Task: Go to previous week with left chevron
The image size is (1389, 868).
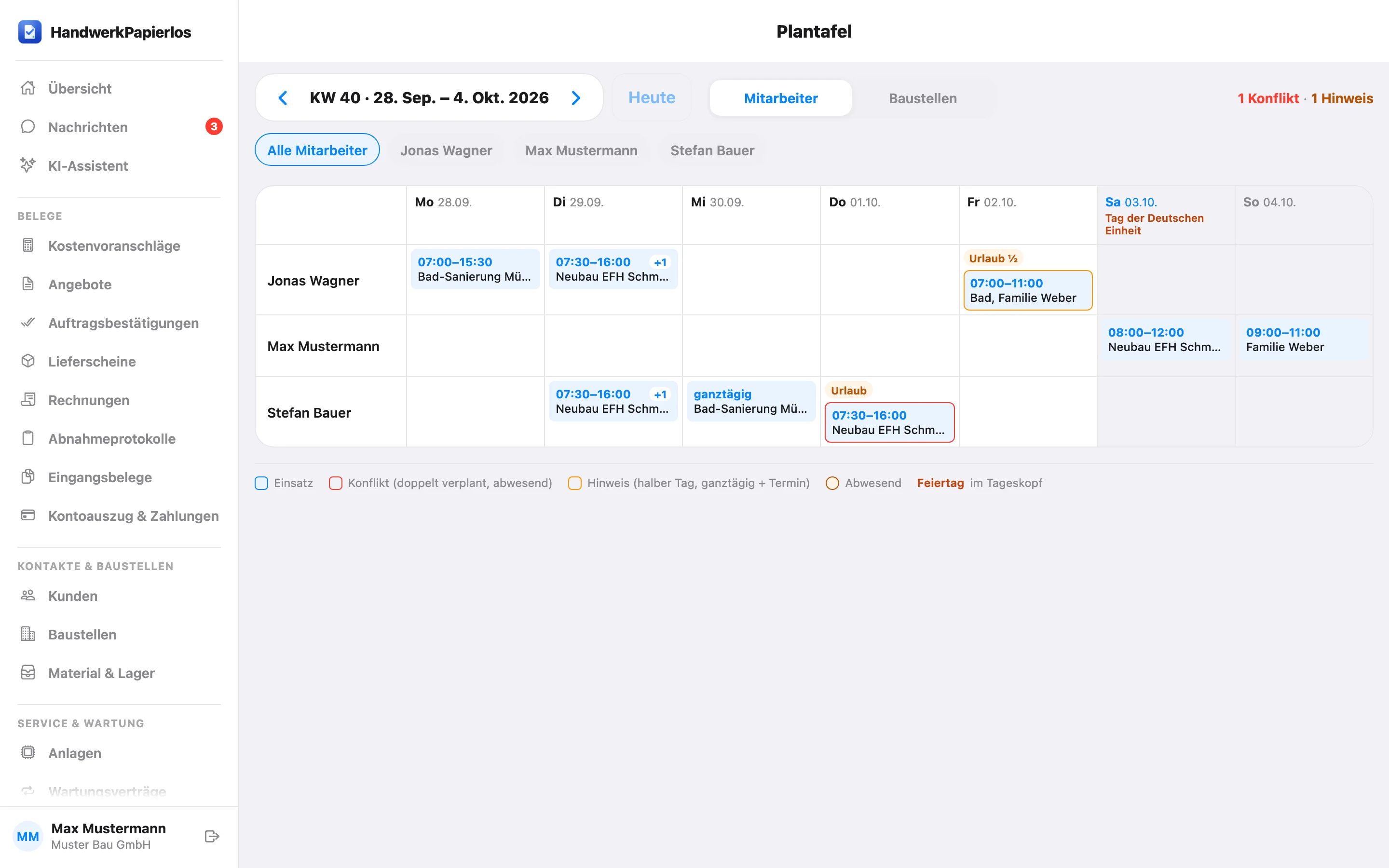Action: click(283, 97)
